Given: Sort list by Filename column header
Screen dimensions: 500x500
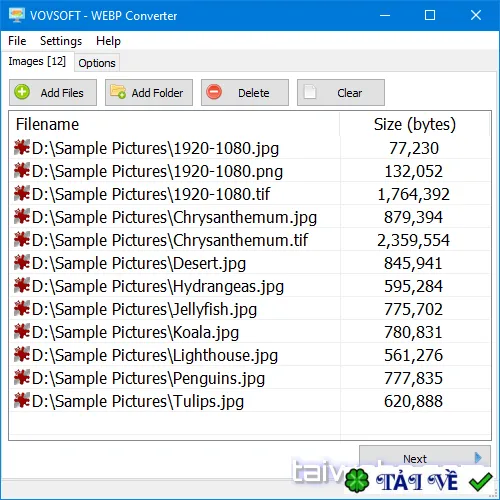Looking at the screenshot, I should click(174, 124).
